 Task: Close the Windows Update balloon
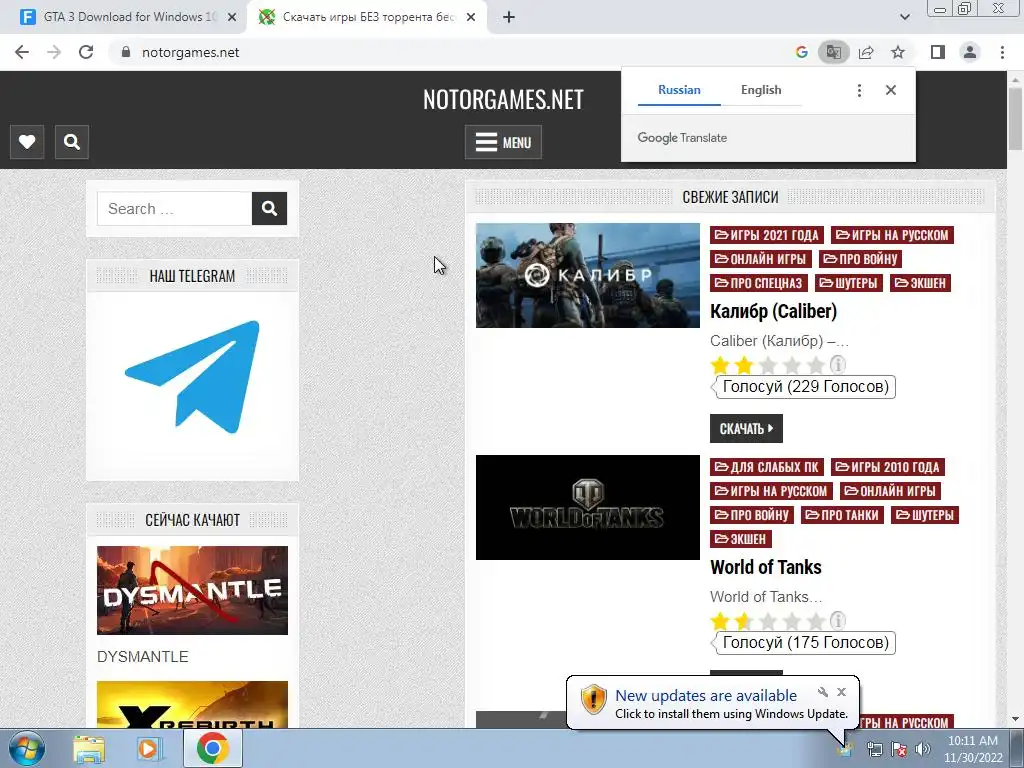(x=841, y=692)
